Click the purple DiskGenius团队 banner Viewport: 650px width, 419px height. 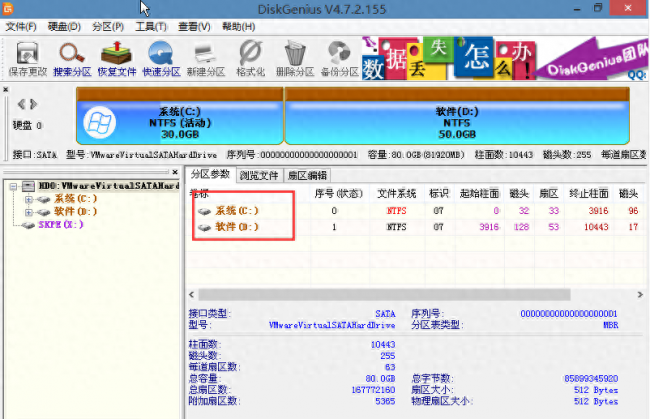[x=592, y=58]
